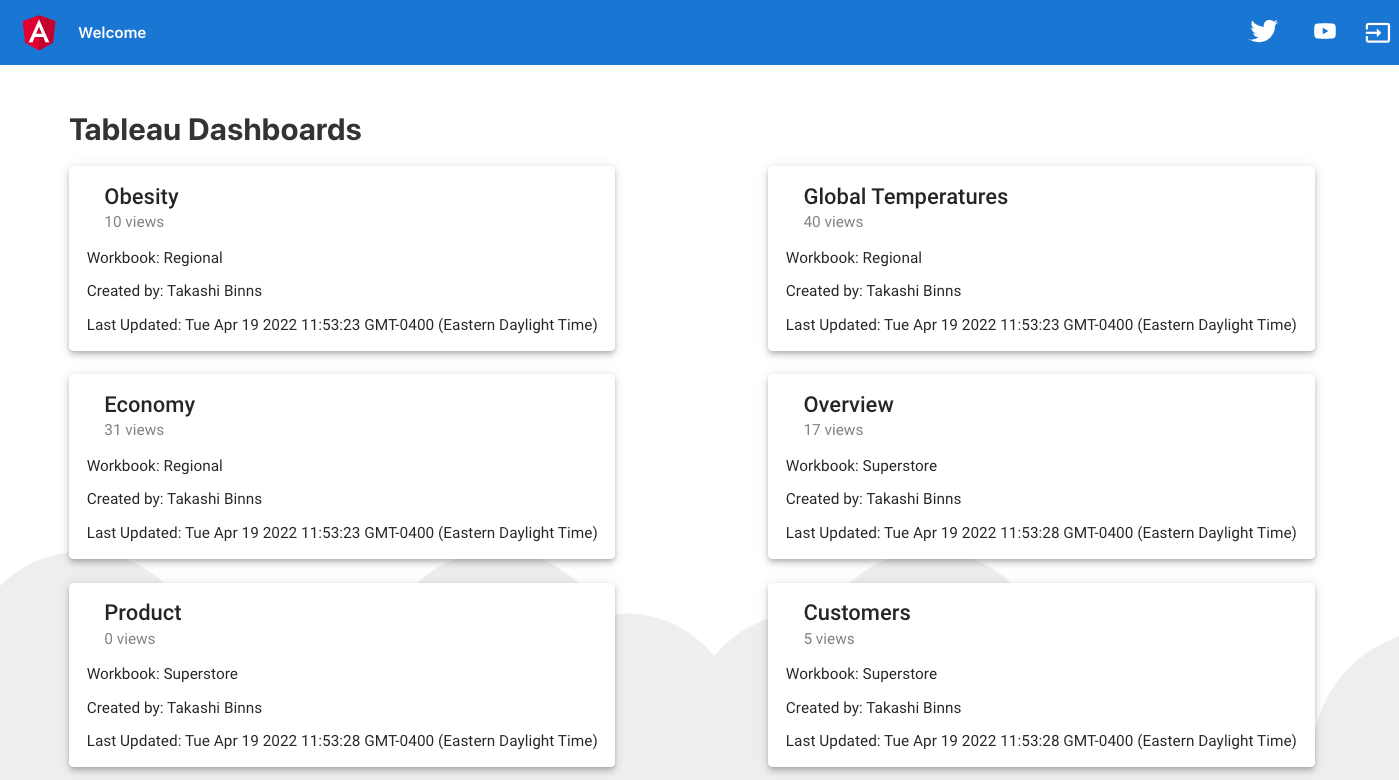The width and height of the screenshot is (1399, 780).
Task: Click the 0 views label under Product
Action: [x=130, y=639]
